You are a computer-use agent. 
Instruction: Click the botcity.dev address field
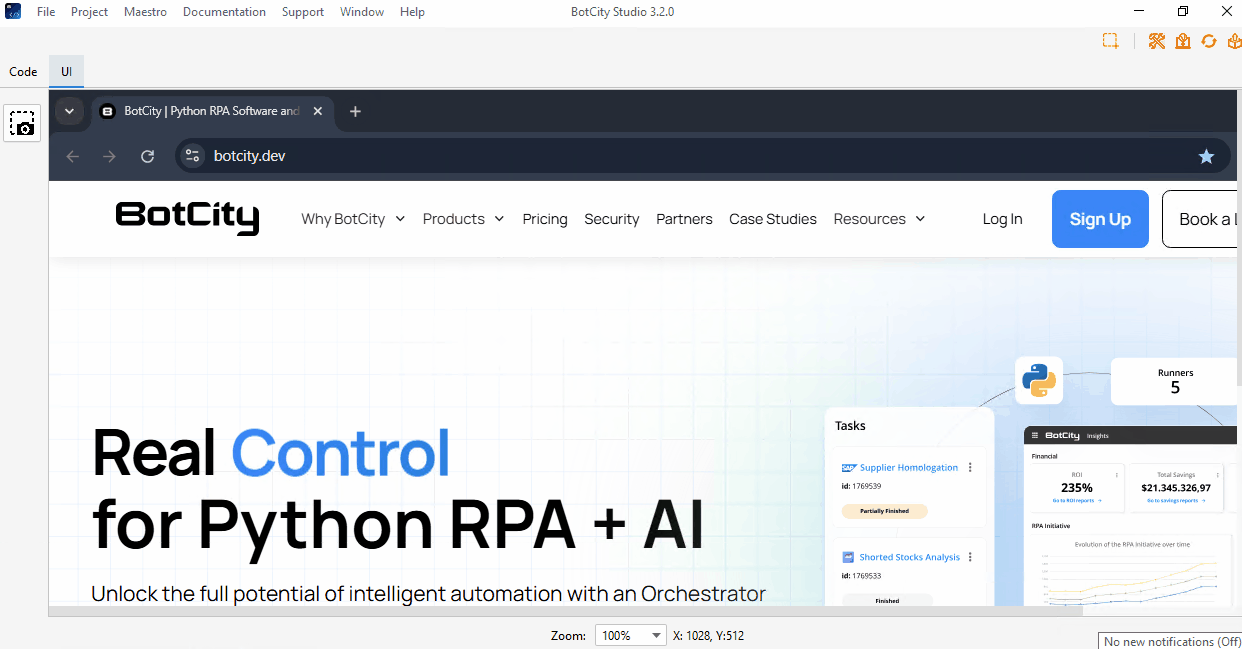point(690,156)
